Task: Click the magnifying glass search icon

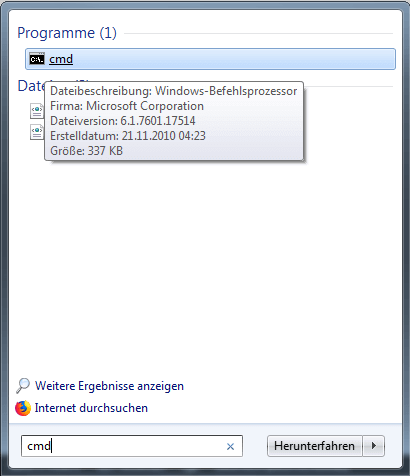Action: 23,386
